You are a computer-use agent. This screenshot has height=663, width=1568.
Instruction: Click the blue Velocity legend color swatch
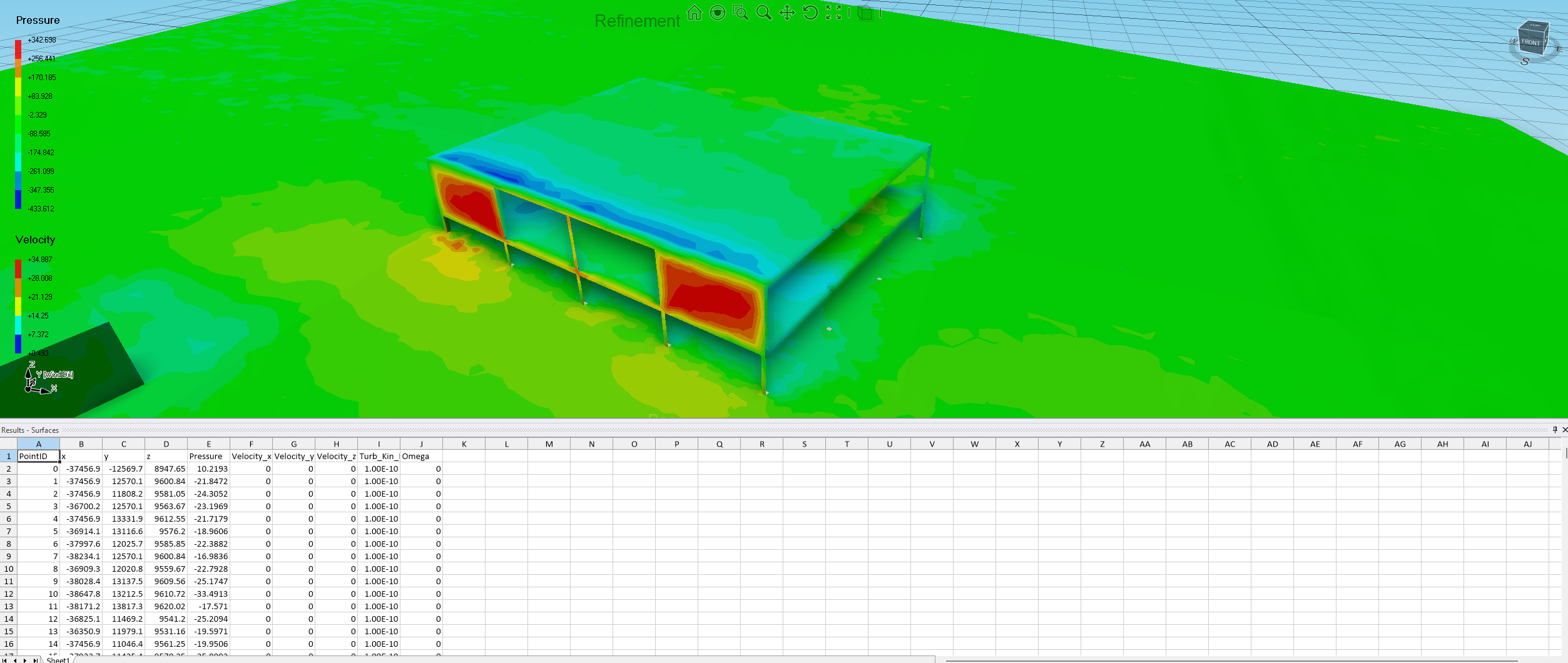click(x=18, y=344)
